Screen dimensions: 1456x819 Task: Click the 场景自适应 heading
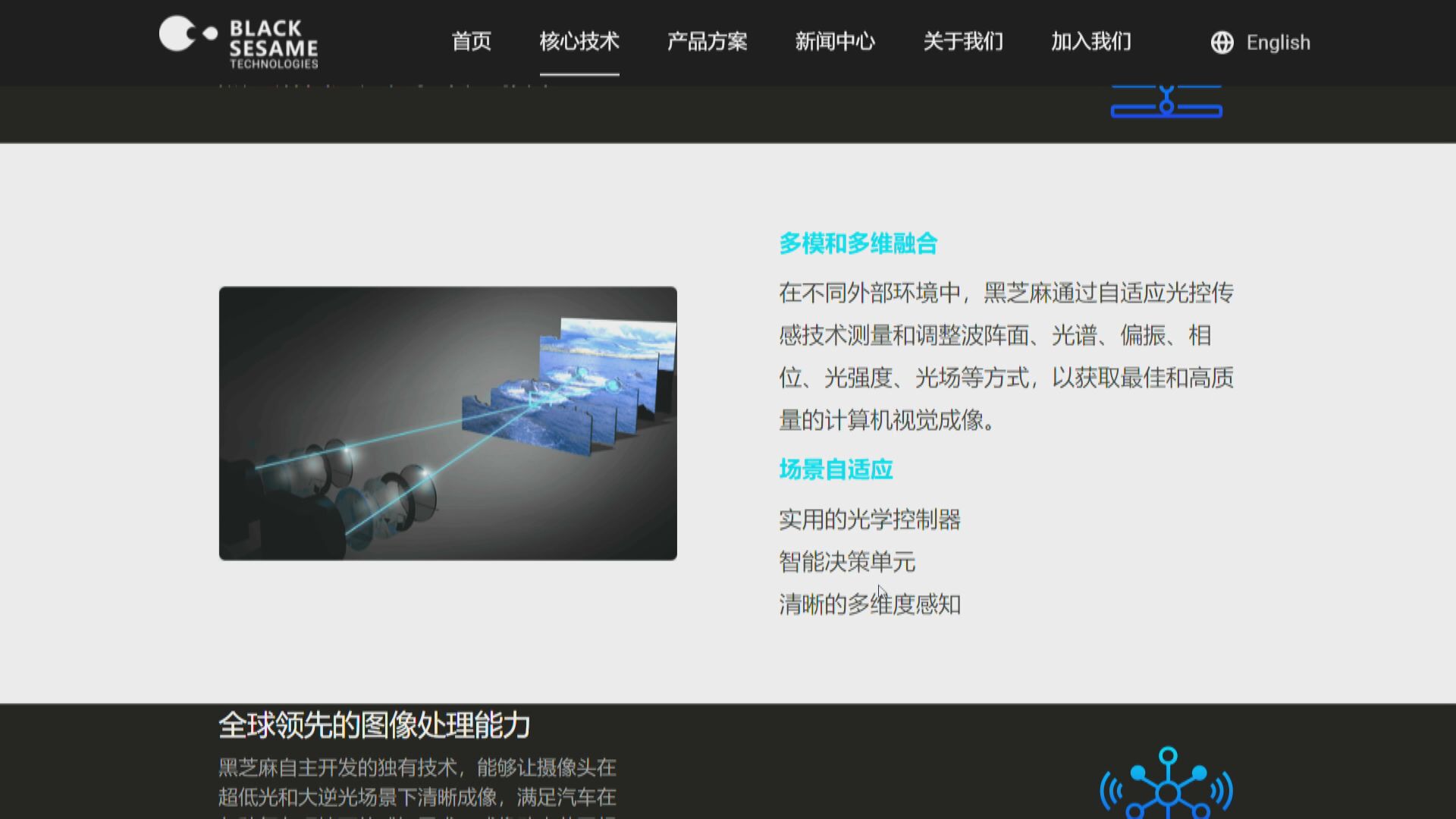(836, 469)
